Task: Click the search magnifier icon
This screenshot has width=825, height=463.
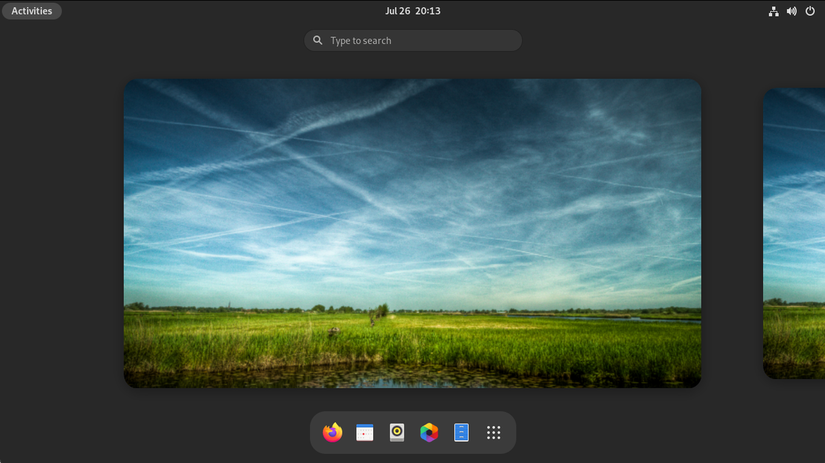Action: 317,40
